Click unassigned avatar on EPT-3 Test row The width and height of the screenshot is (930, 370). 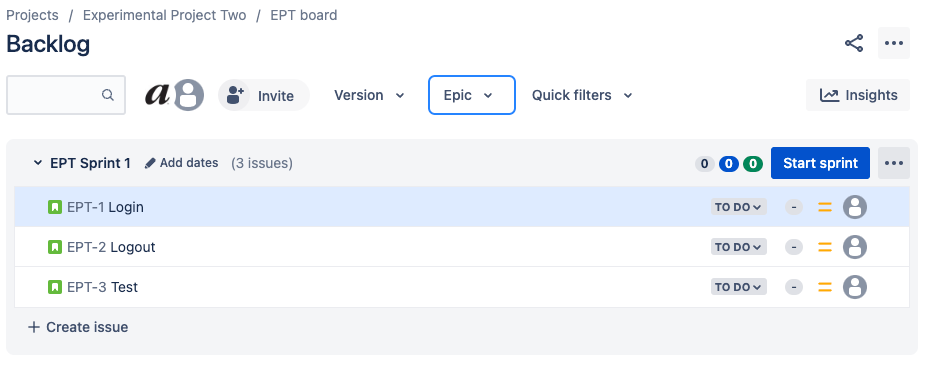[x=855, y=287]
